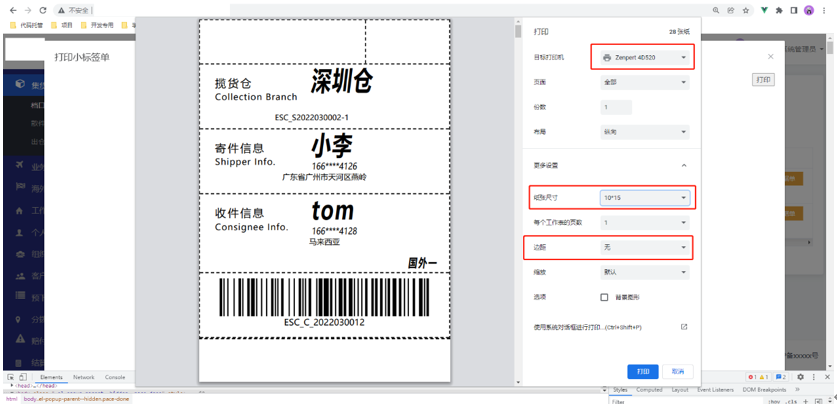Image resolution: width=837 pixels, height=404 pixels.
Task: Click the DevTools messages count badge
Action: (x=781, y=376)
